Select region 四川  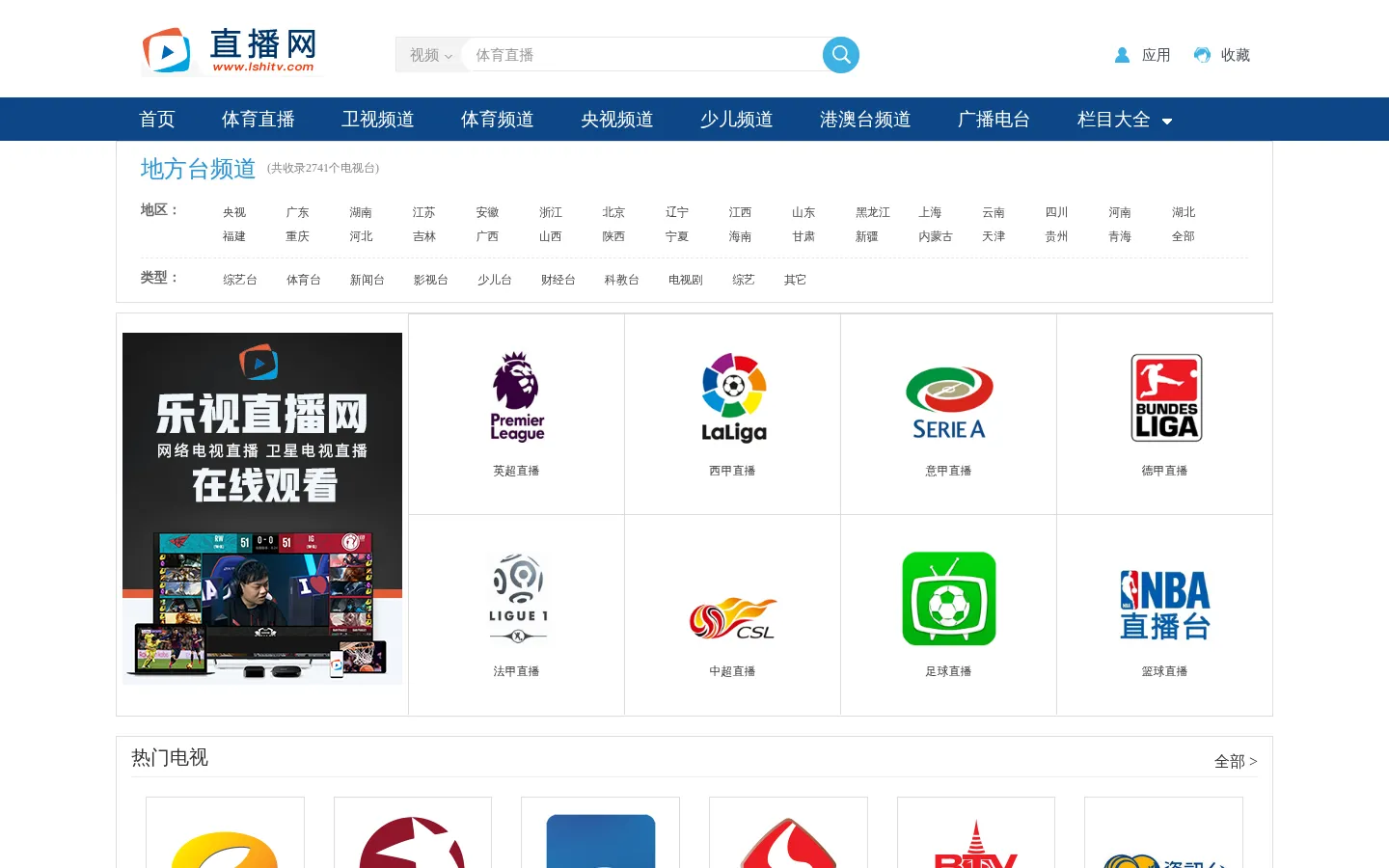(x=1056, y=212)
